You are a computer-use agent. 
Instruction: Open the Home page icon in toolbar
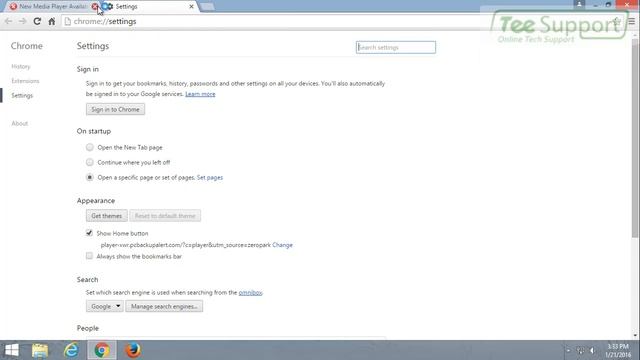[x=52, y=21]
